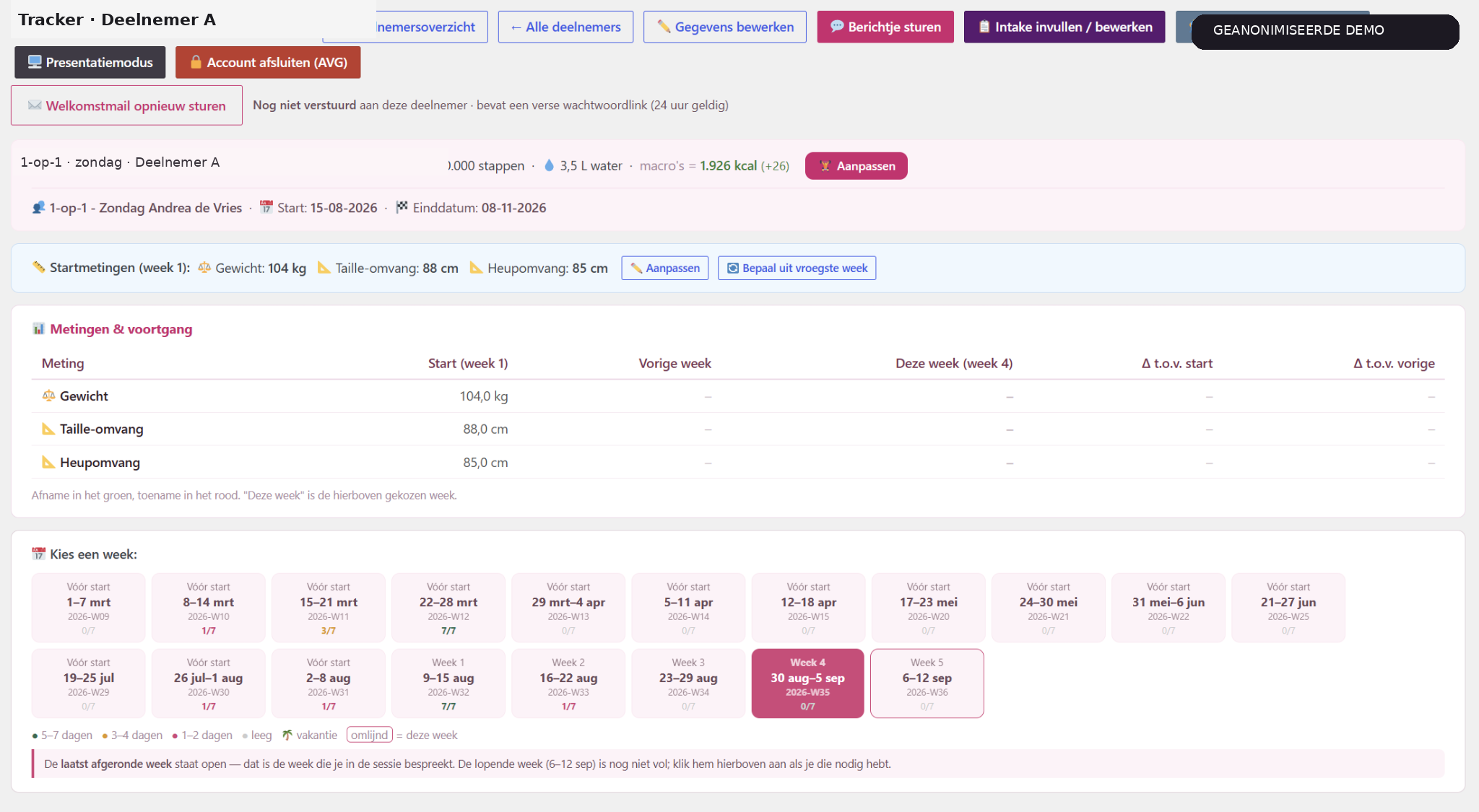Select week card 19–25 jul
1479x812 pixels.
(88, 684)
